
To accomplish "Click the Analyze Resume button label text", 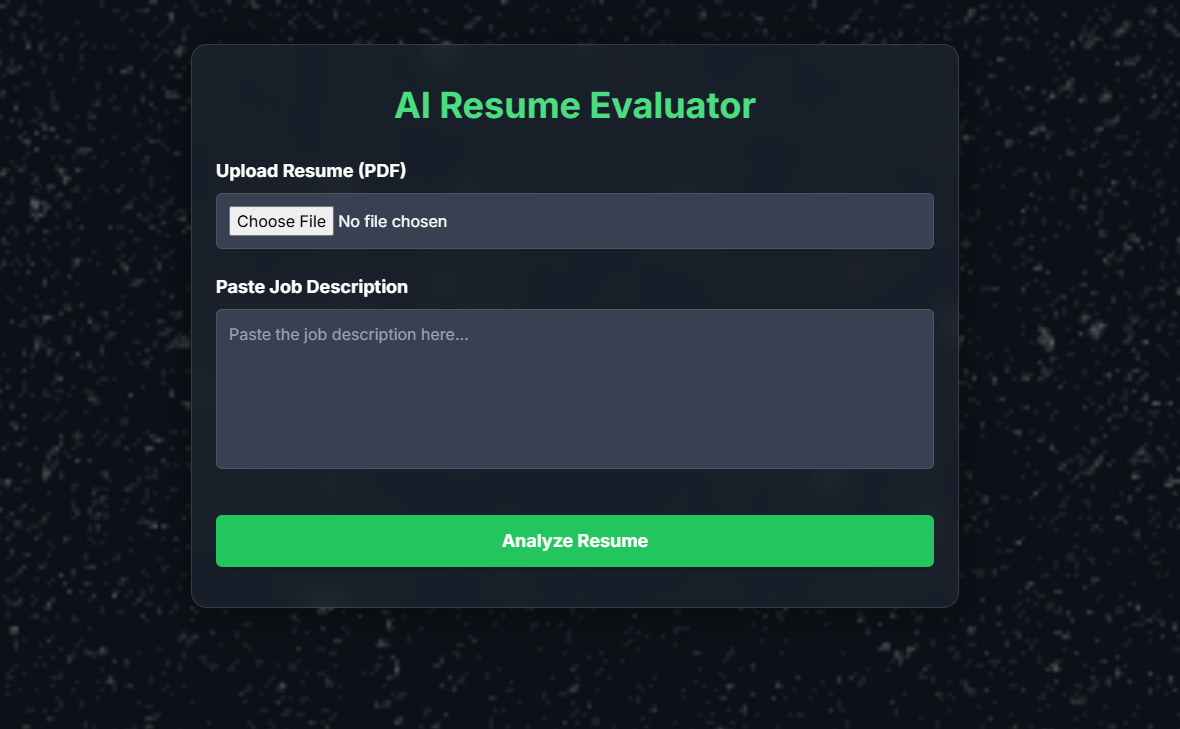I will [574, 540].
